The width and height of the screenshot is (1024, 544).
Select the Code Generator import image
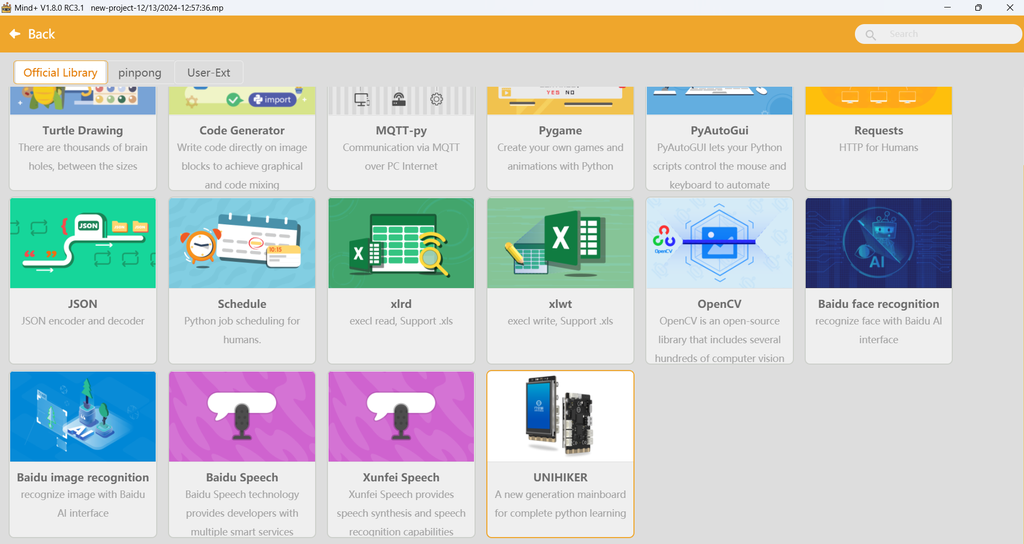click(242, 101)
